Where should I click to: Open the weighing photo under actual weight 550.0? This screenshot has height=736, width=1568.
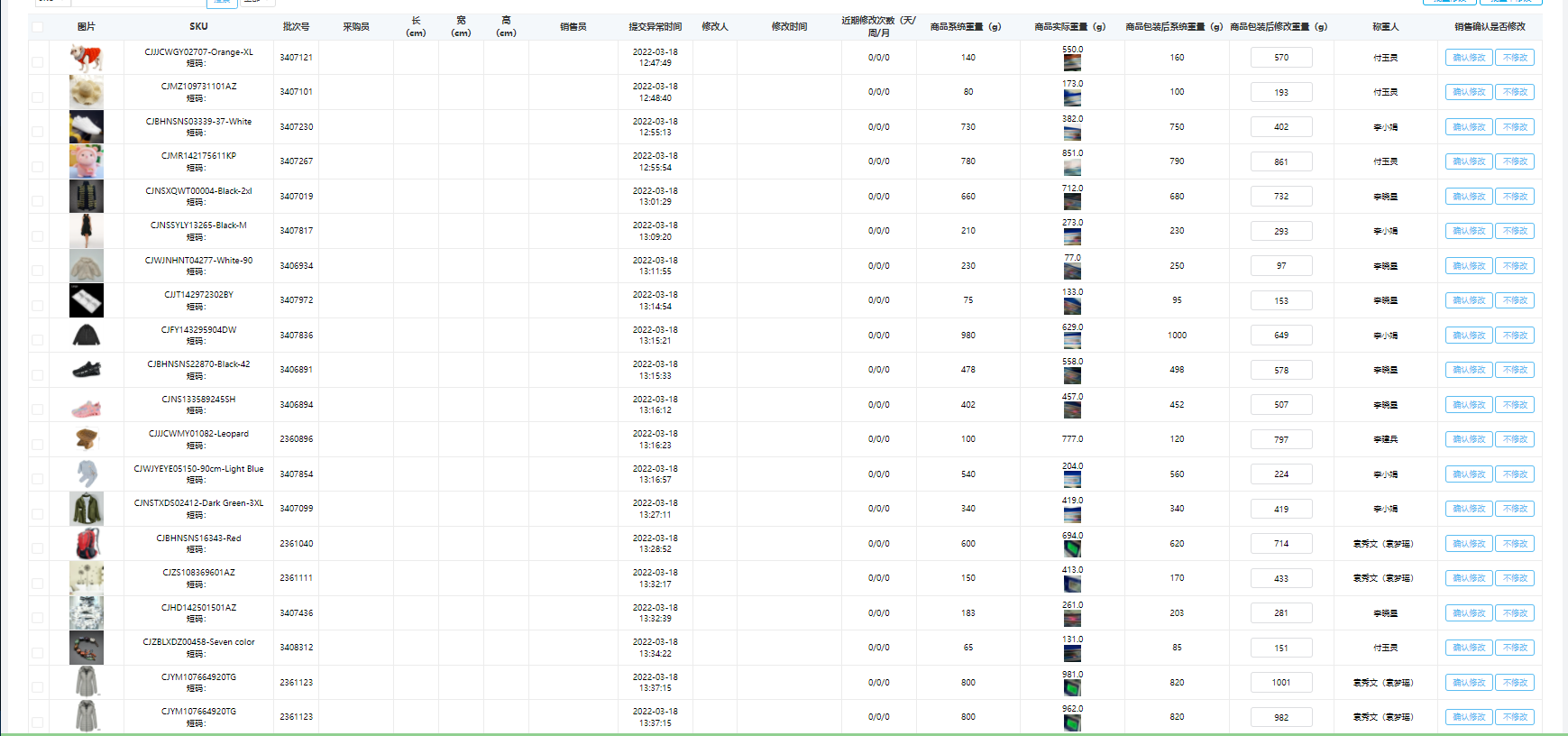tap(1072, 63)
